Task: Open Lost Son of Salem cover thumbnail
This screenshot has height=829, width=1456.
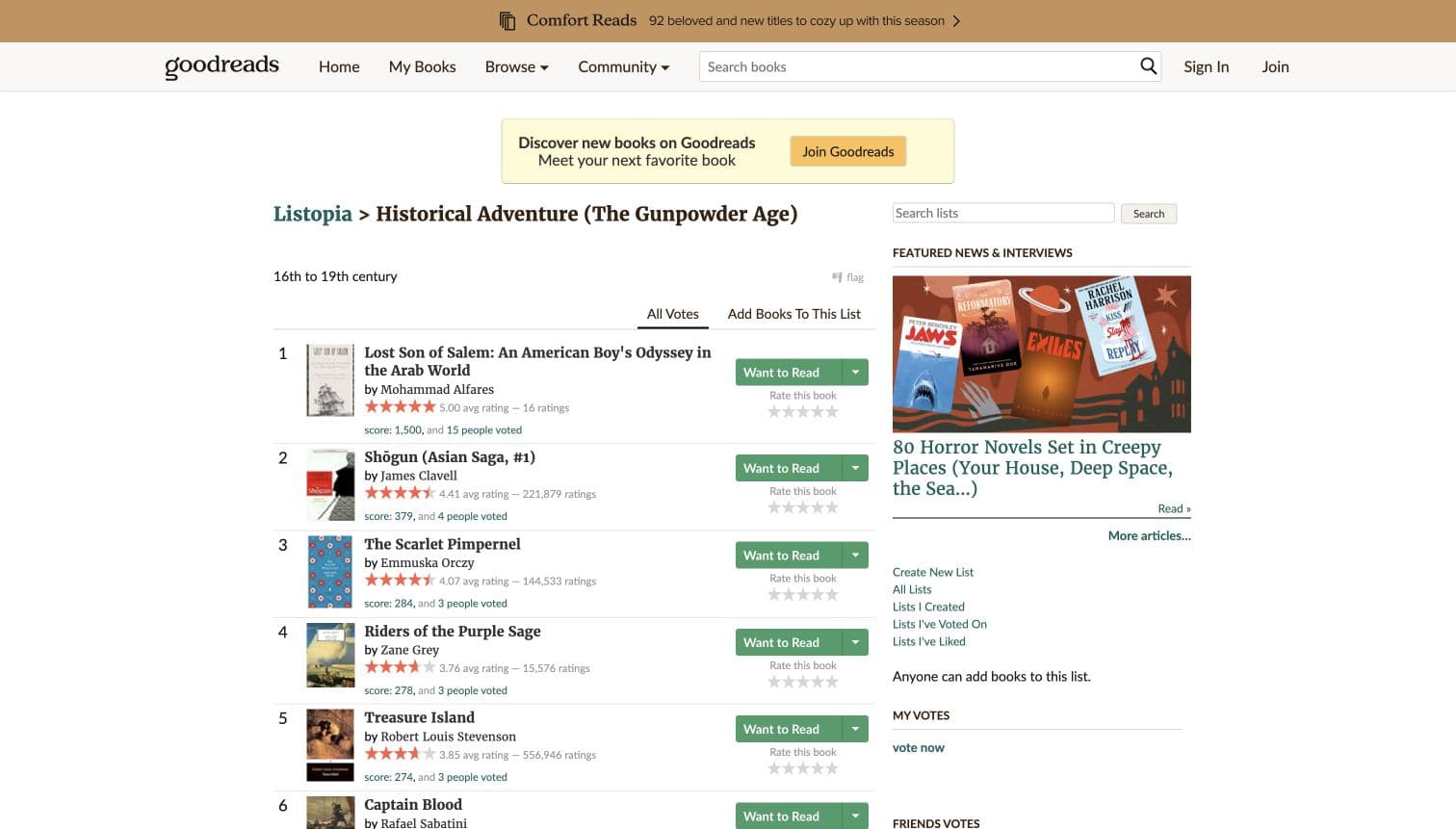Action: (x=330, y=380)
